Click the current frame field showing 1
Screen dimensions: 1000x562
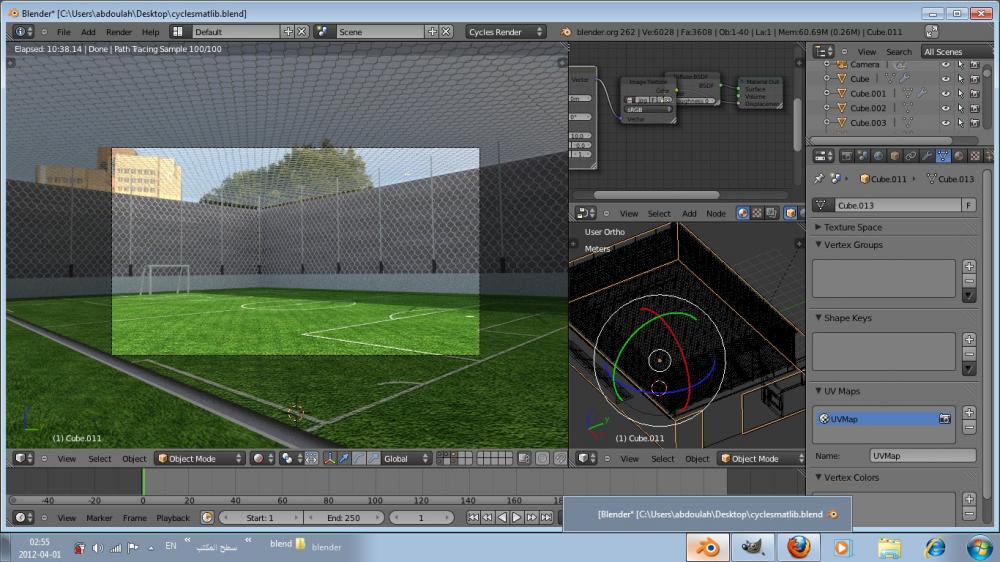point(421,517)
